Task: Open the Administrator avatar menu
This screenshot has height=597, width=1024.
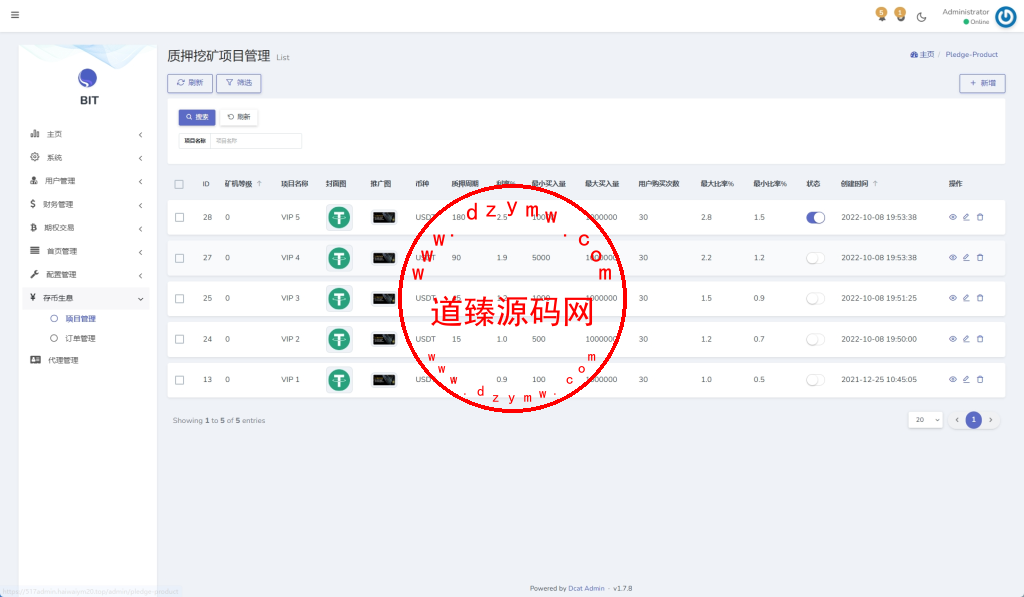Action: tap(1005, 17)
